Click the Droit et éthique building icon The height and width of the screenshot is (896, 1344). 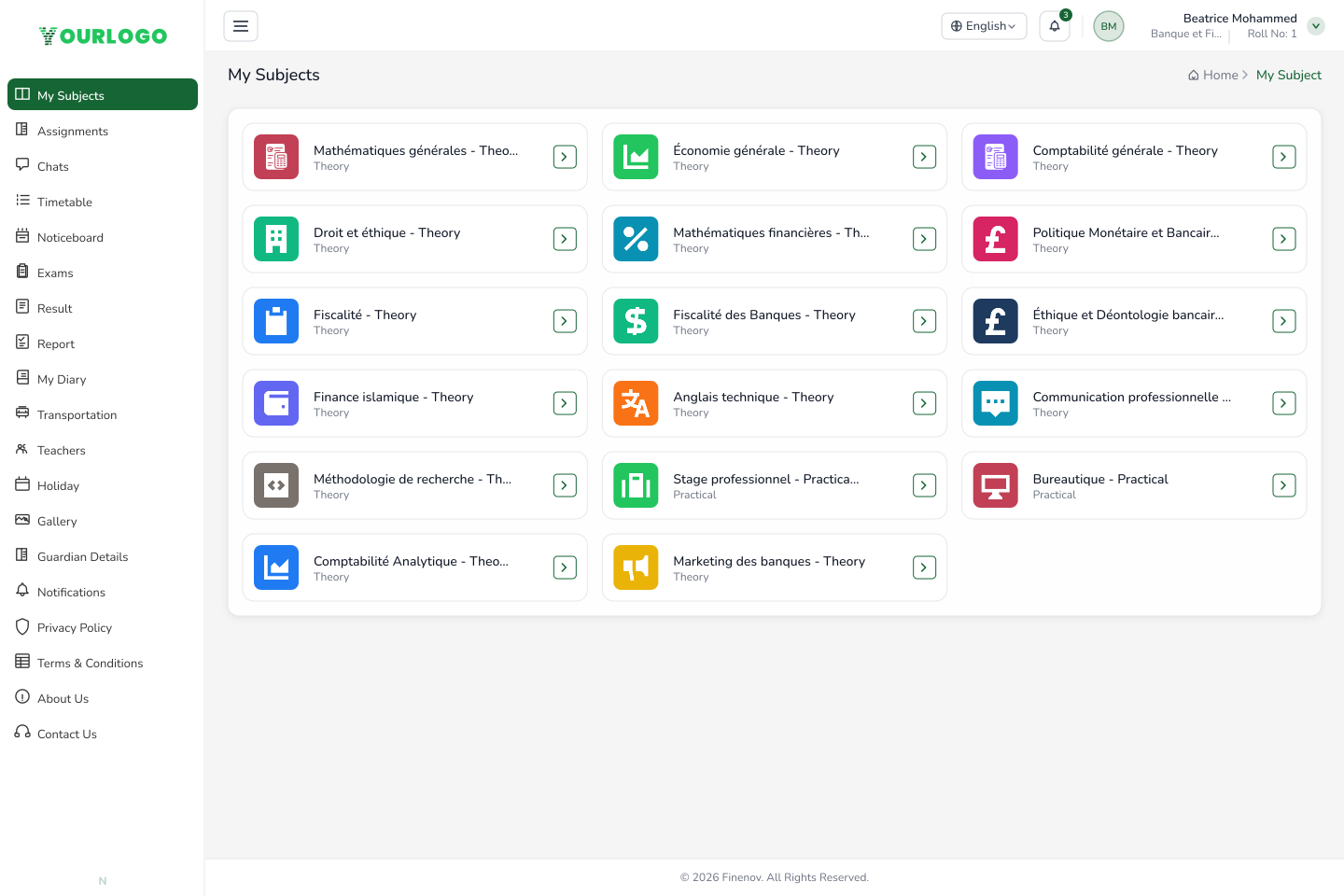pyautogui.click(x=276, y=239)
